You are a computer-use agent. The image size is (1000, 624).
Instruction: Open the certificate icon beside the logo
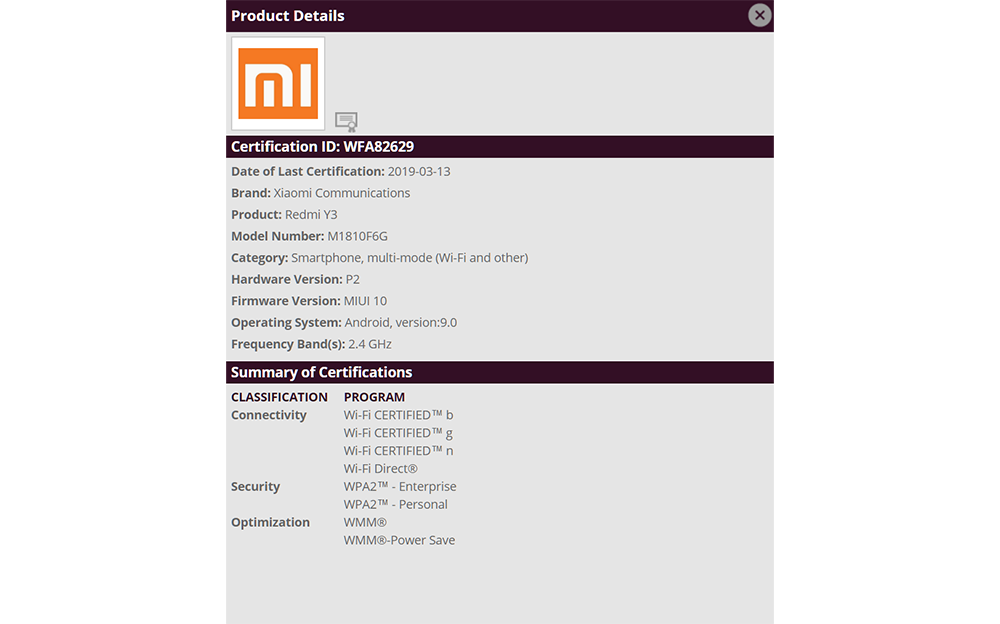point(346,121)
